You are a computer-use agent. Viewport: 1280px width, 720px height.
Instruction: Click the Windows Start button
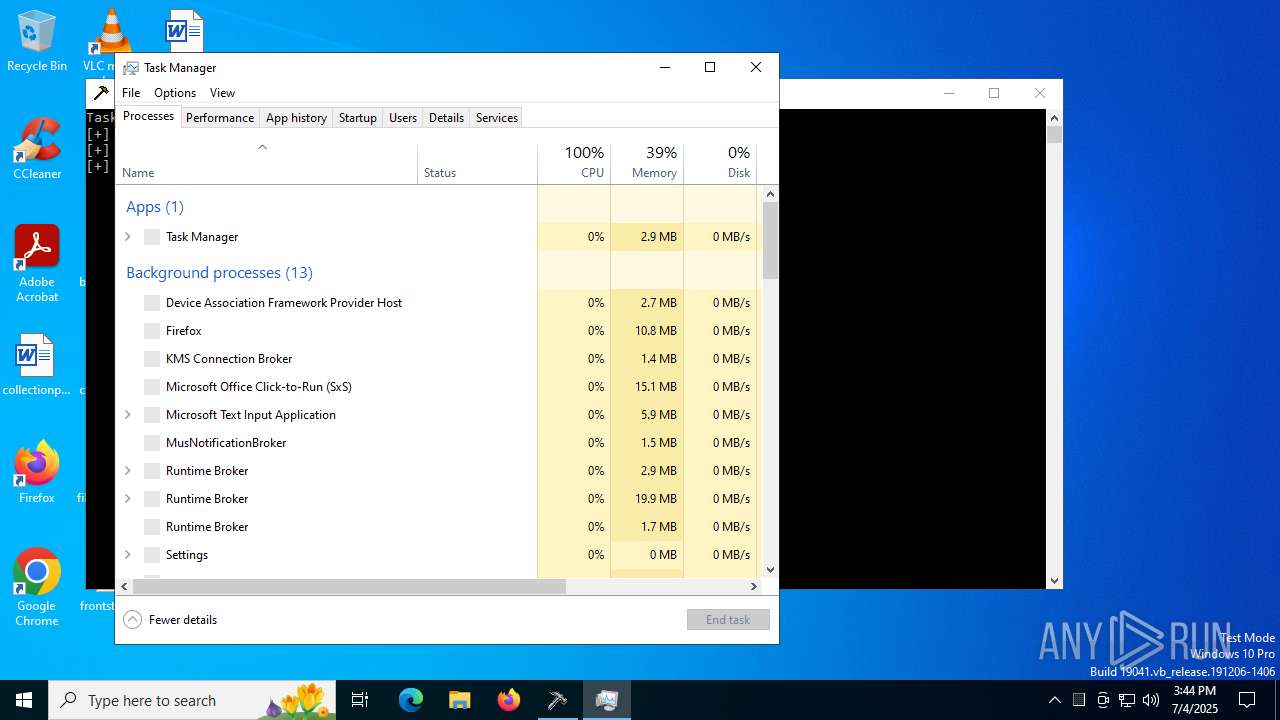pos(24,700)
